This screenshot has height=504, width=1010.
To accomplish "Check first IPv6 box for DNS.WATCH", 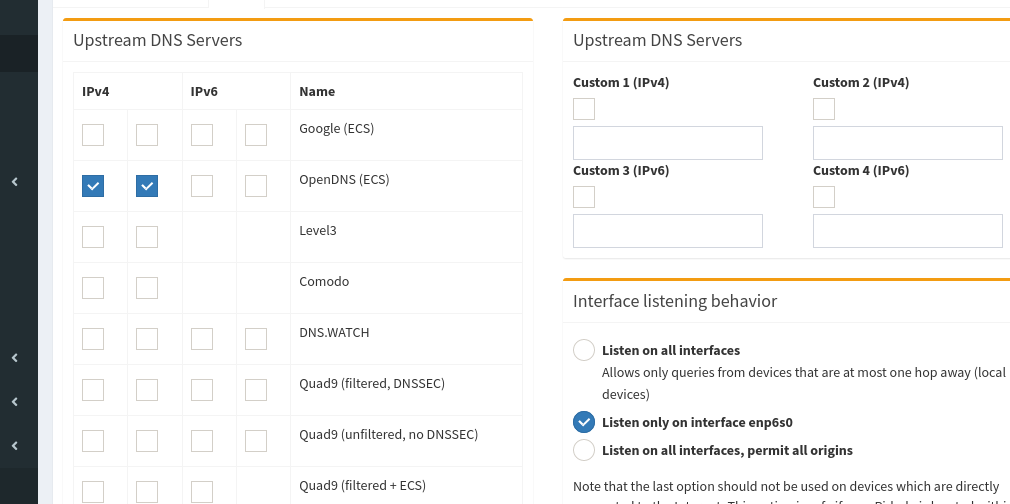I will click(202, 339).
